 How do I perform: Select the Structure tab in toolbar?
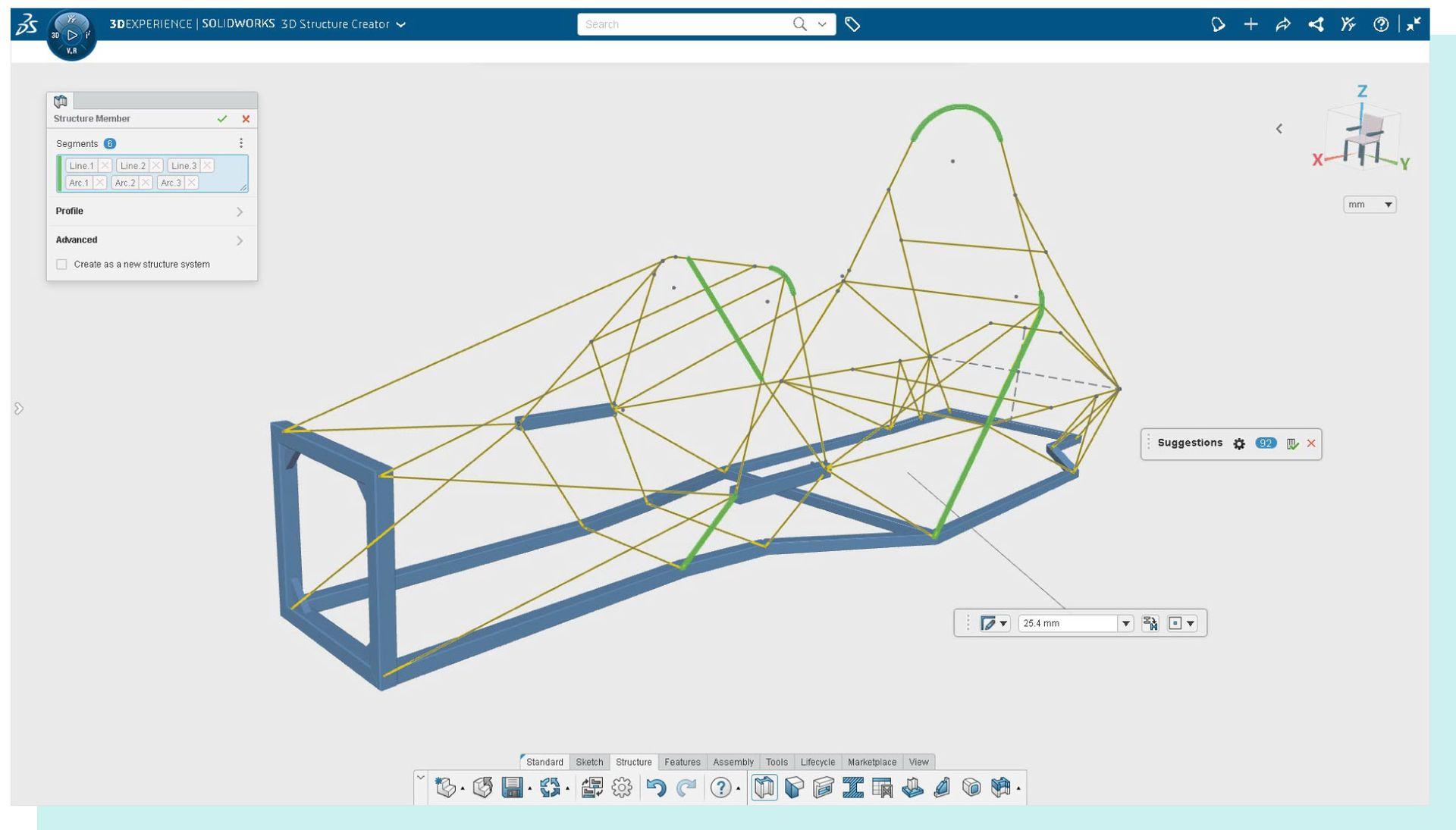(x=633, y=762)
